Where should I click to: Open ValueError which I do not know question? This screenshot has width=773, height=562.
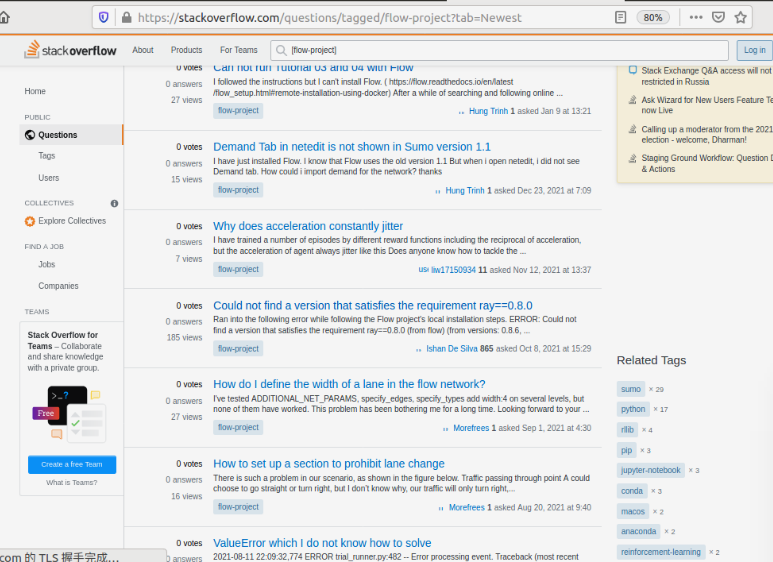(322, 543)
